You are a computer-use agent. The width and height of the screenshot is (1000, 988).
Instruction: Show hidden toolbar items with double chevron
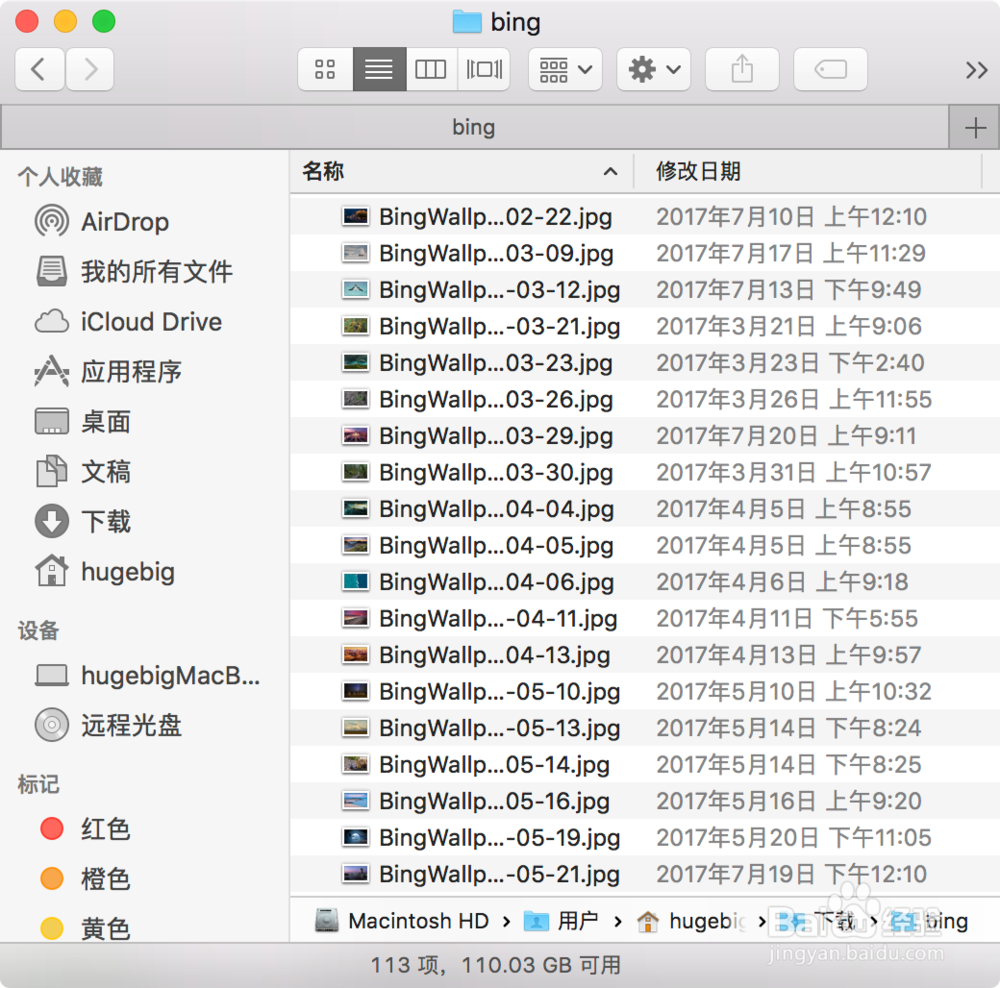pyautogui.click(x=976, y=70)
